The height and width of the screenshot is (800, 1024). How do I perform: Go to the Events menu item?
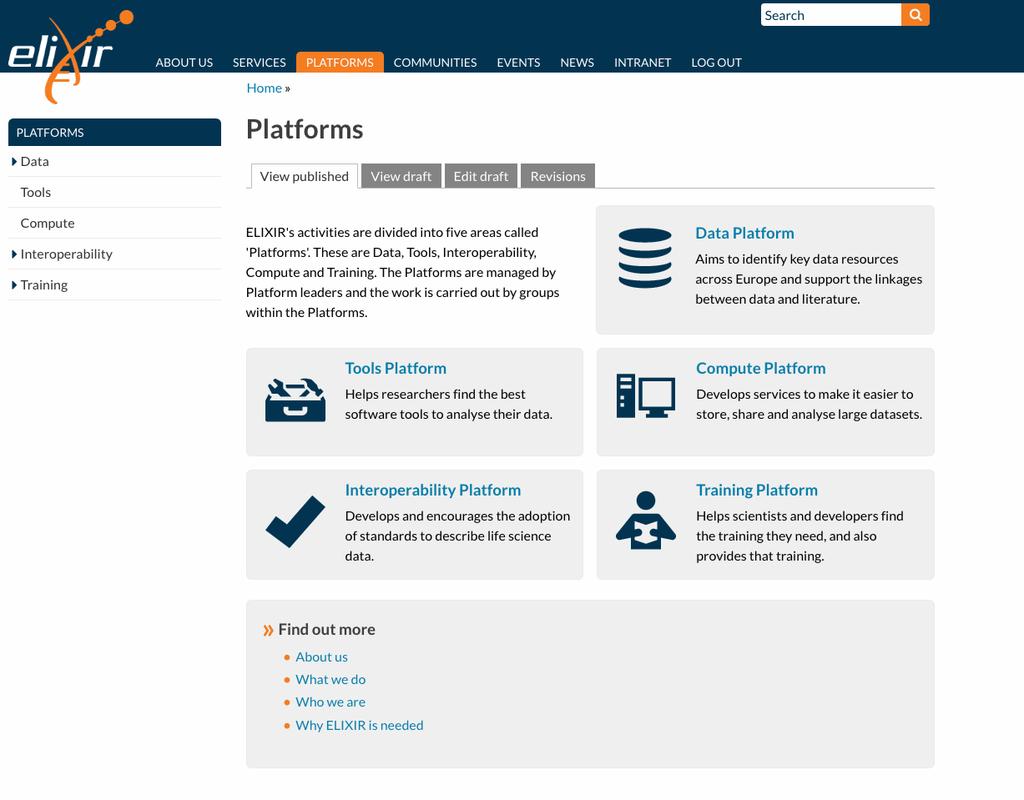tap(519, 63)
